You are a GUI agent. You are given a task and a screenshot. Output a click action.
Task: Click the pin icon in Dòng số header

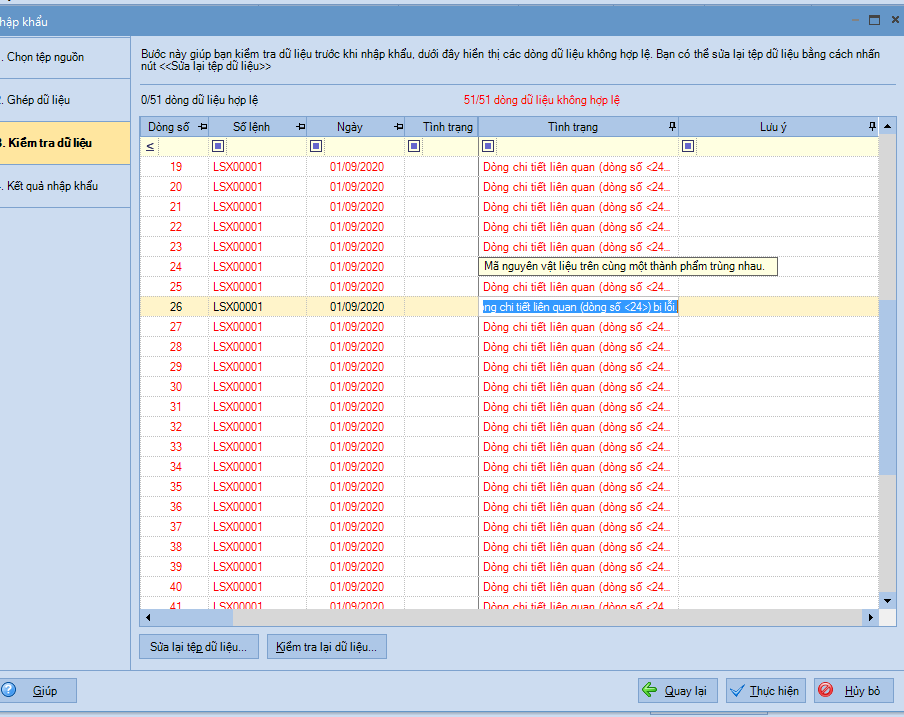click(202, 127)
